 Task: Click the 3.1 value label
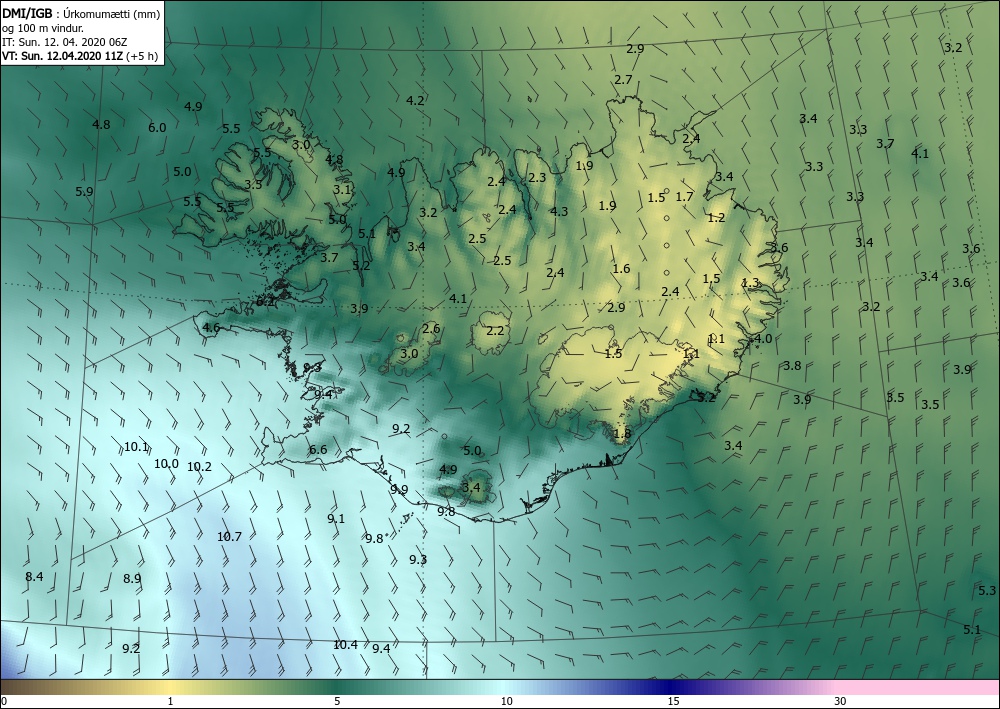coord(342,189)
